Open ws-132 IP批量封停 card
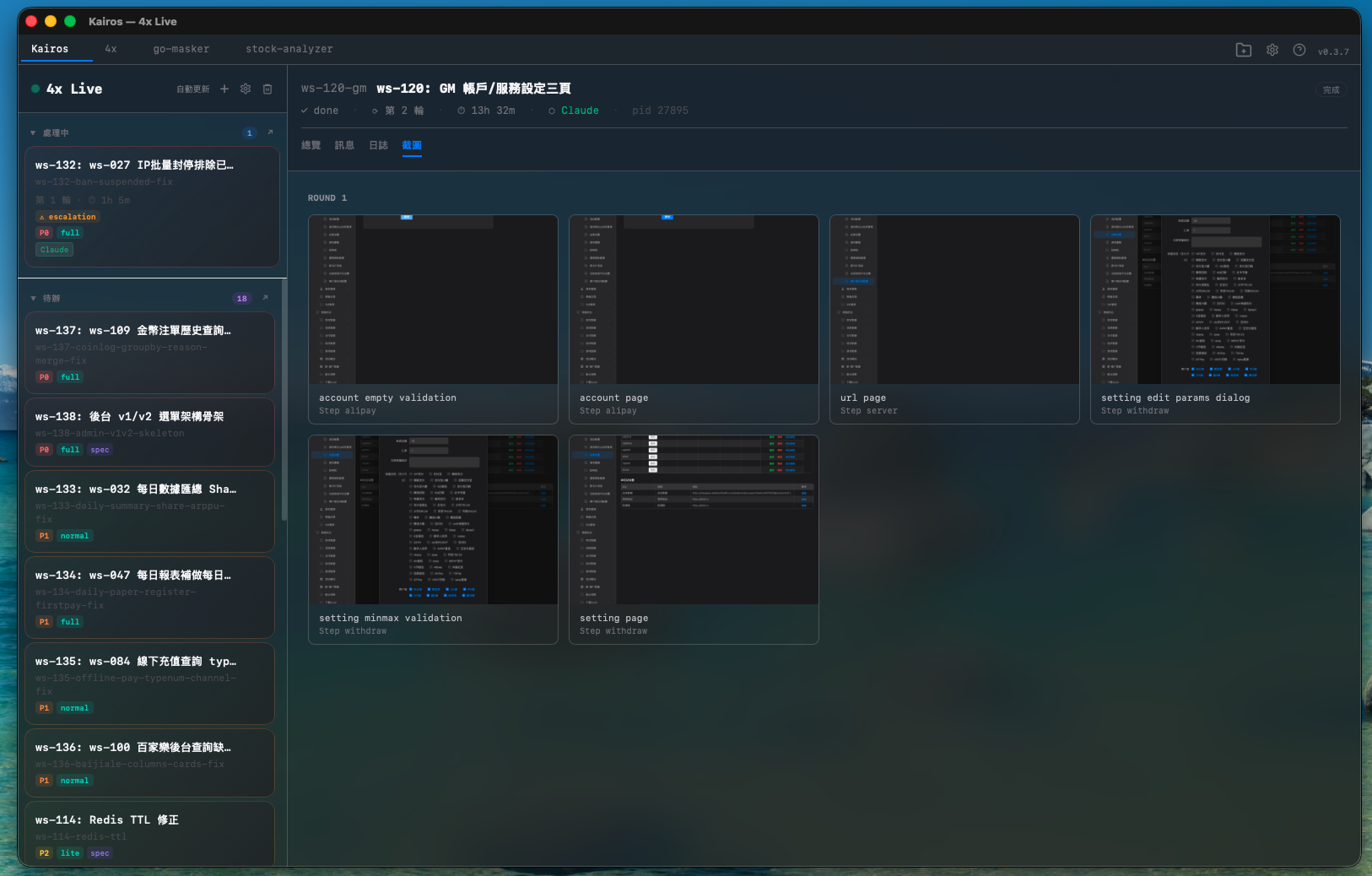 (x=152, y=207)
